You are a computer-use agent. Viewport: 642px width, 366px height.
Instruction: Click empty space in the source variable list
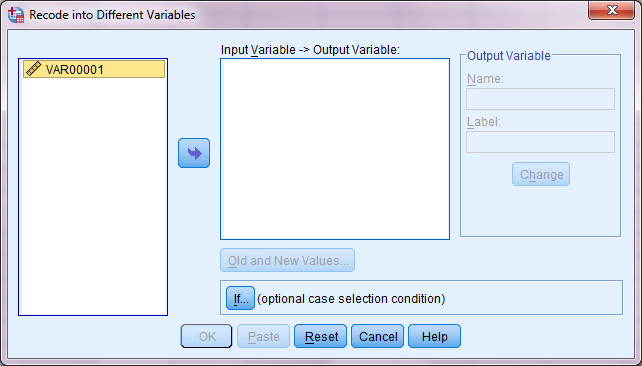[93, 197]
